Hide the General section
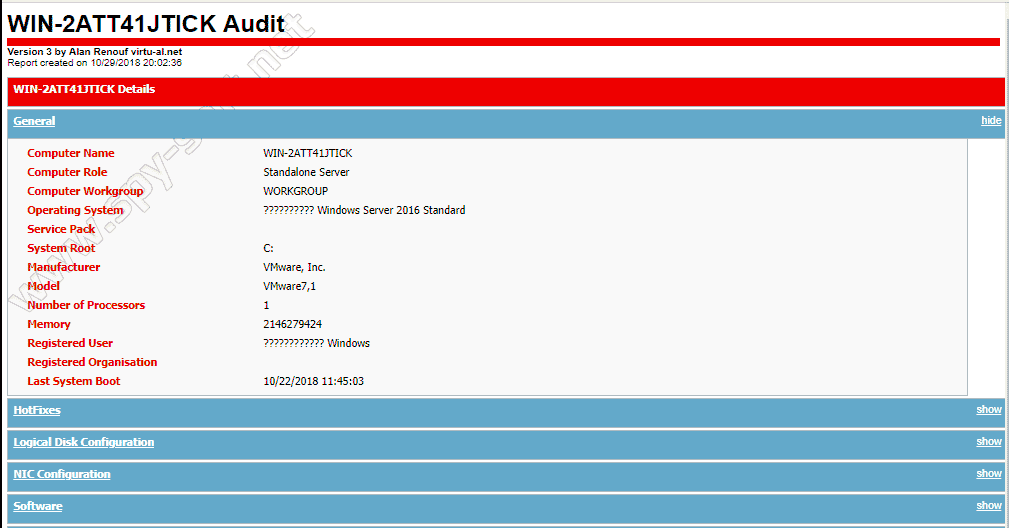The width and height of the screenshot is (1009, 528). click(991, 120)
